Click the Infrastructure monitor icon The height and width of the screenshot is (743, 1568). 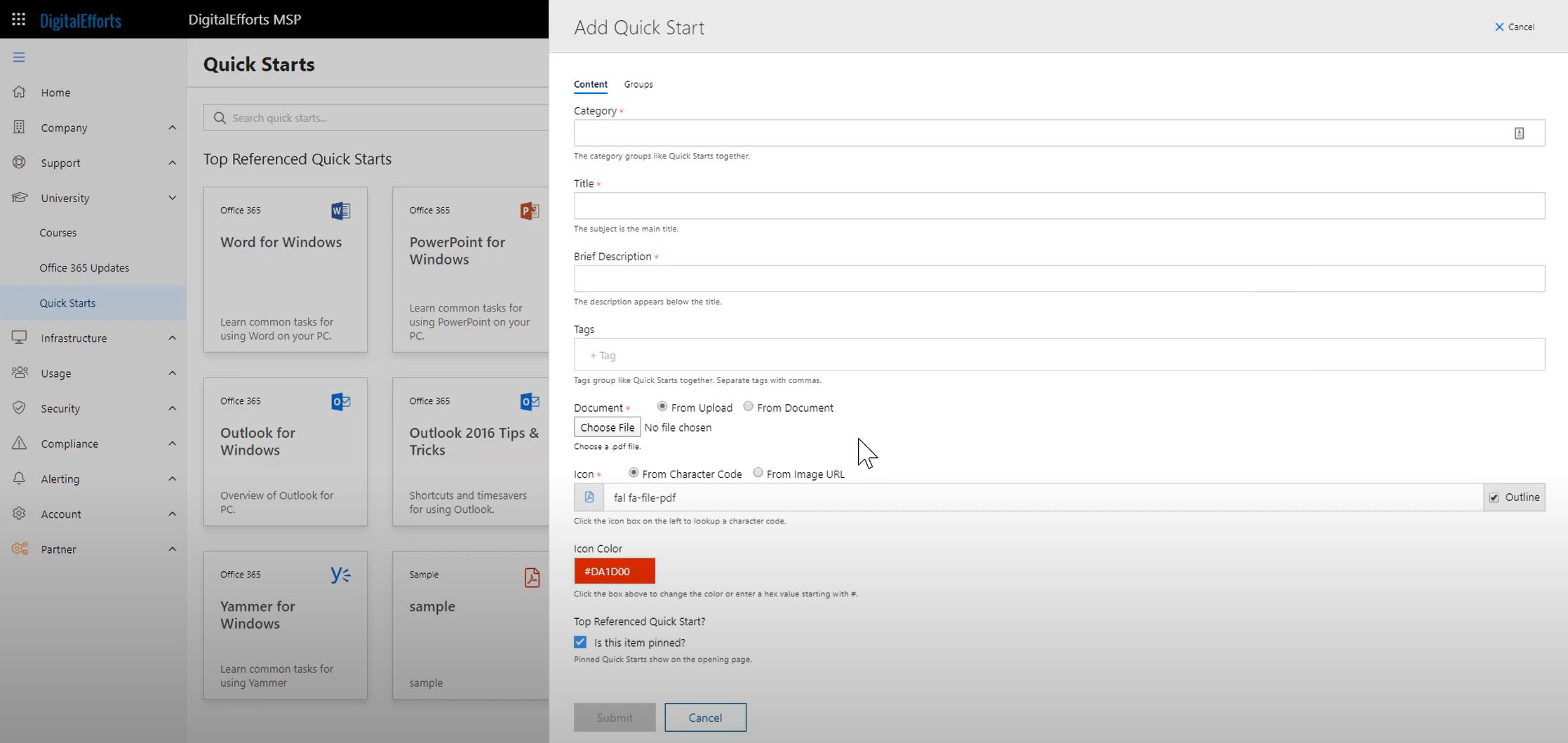coord(19,337)
